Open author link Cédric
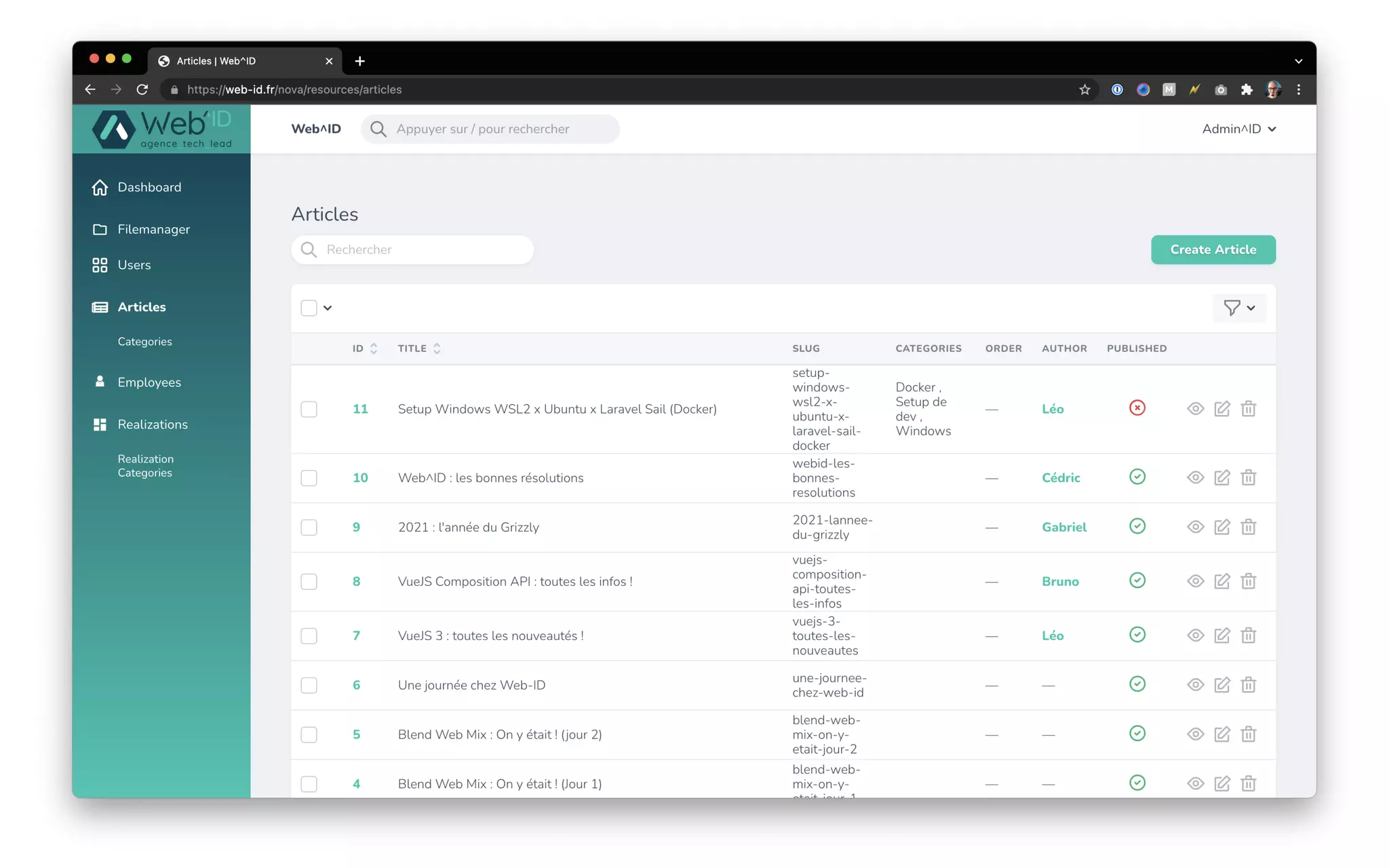 point(1061,477)
